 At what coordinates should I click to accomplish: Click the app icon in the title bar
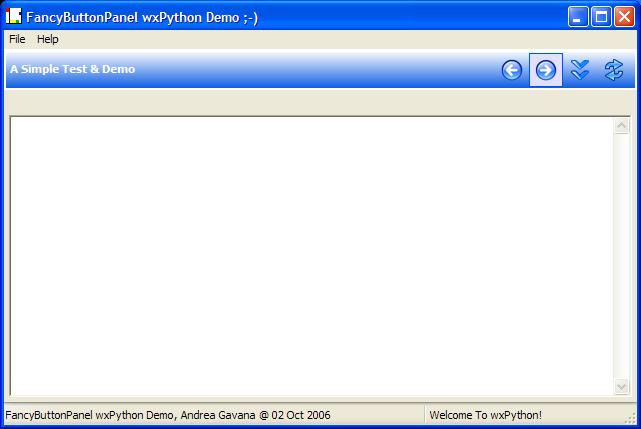pyautogui.click(x=14, y=16)
